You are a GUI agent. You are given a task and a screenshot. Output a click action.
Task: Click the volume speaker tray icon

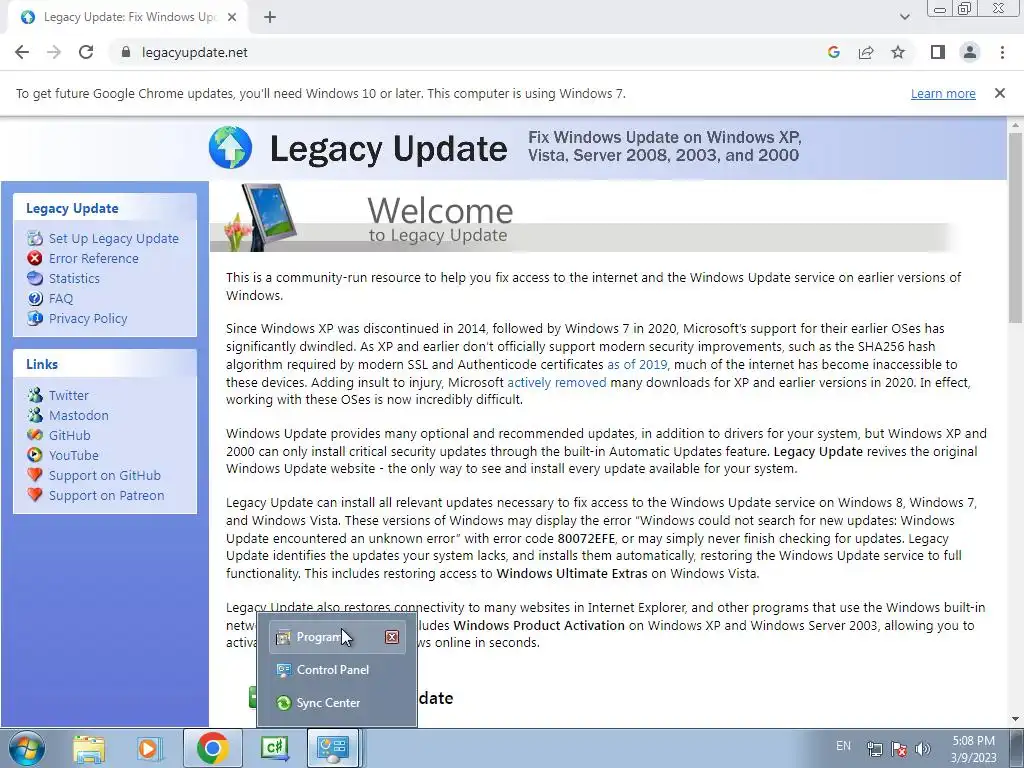[x=923, y=749]
